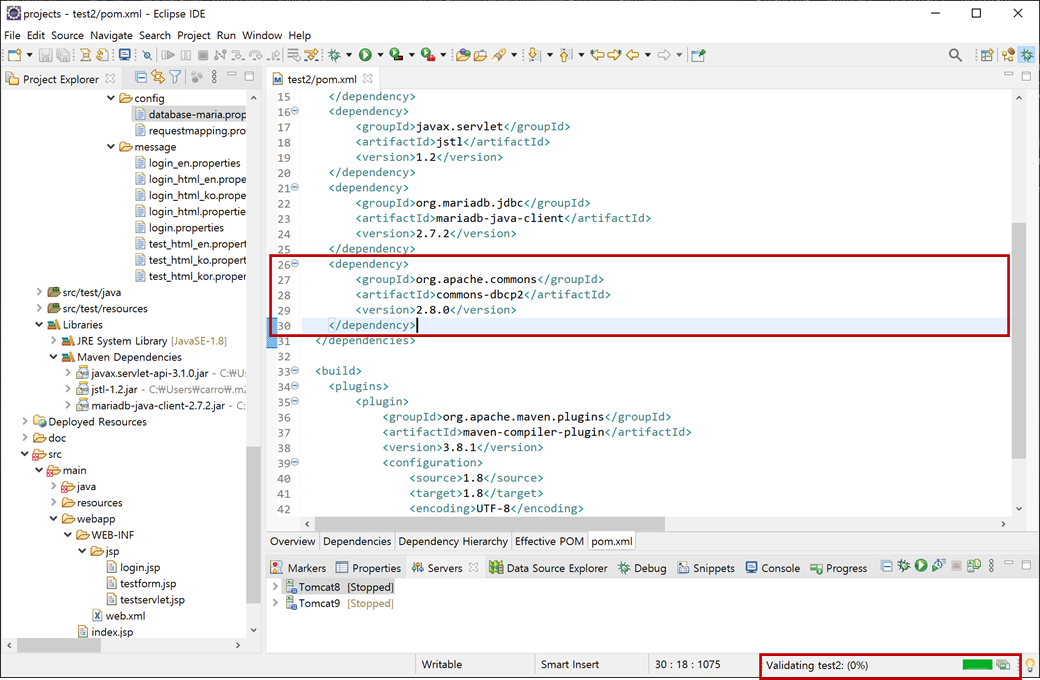Click the New wizard toolbar icon
This screenshot has height=680, width=1040.
15,55
